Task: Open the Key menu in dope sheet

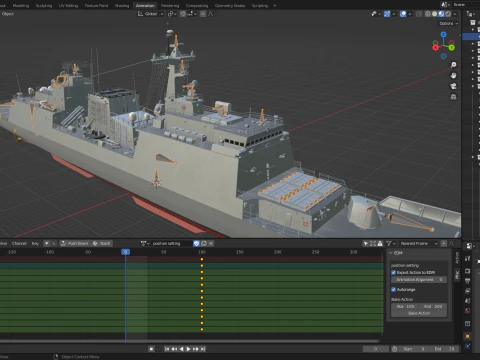Action: pos(35,243)
